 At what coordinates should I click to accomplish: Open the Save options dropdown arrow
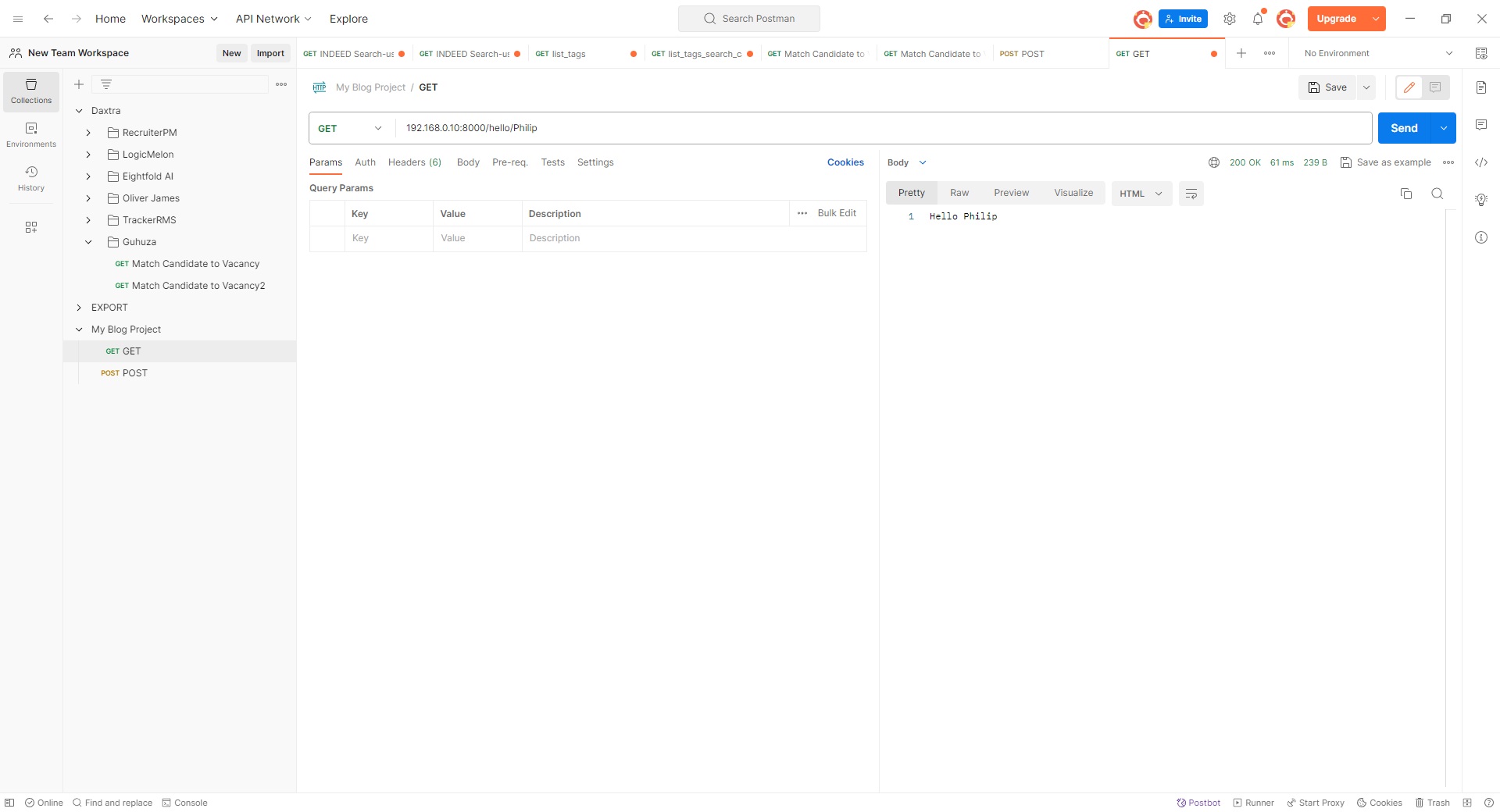tap(1366, 87)
